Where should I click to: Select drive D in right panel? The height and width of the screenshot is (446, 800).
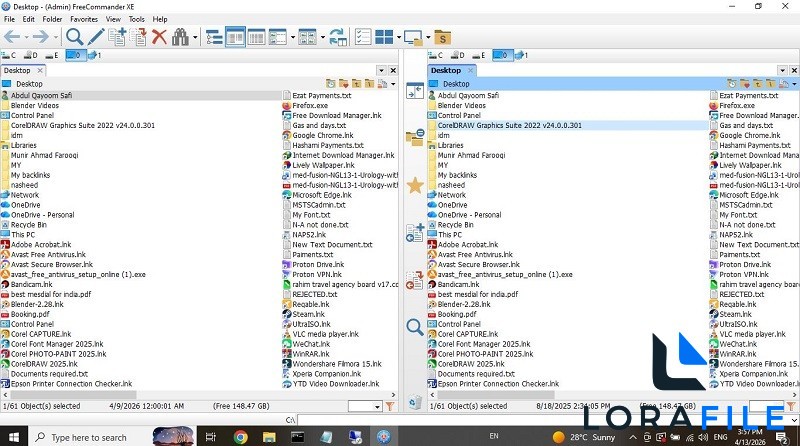458,55
